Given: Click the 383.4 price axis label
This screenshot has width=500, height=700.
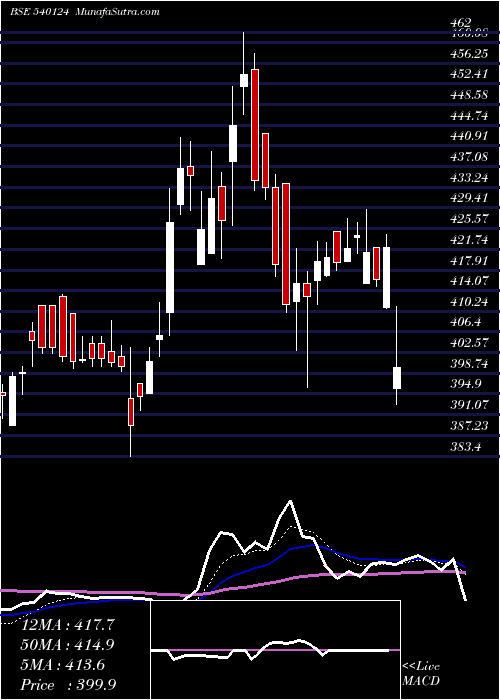Looking at the screenshot, I should click(x=467, y=446).
